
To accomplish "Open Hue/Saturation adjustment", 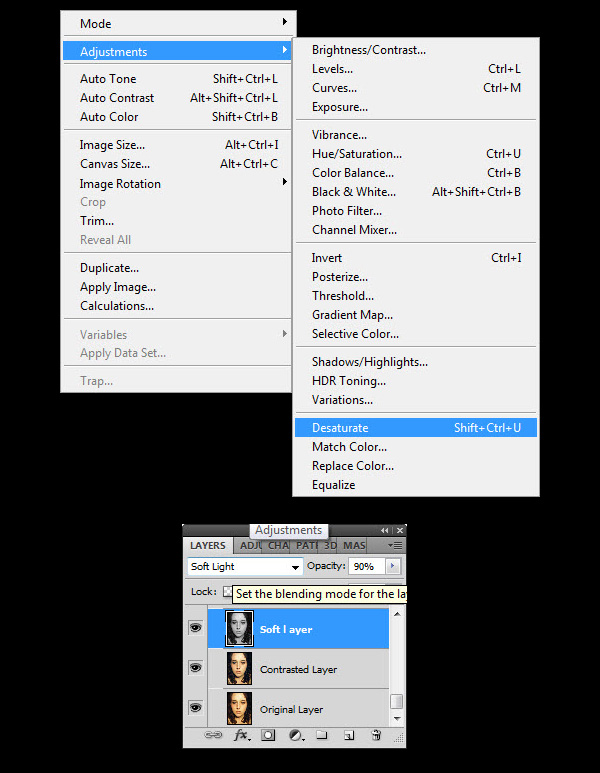I will point(416,154).
